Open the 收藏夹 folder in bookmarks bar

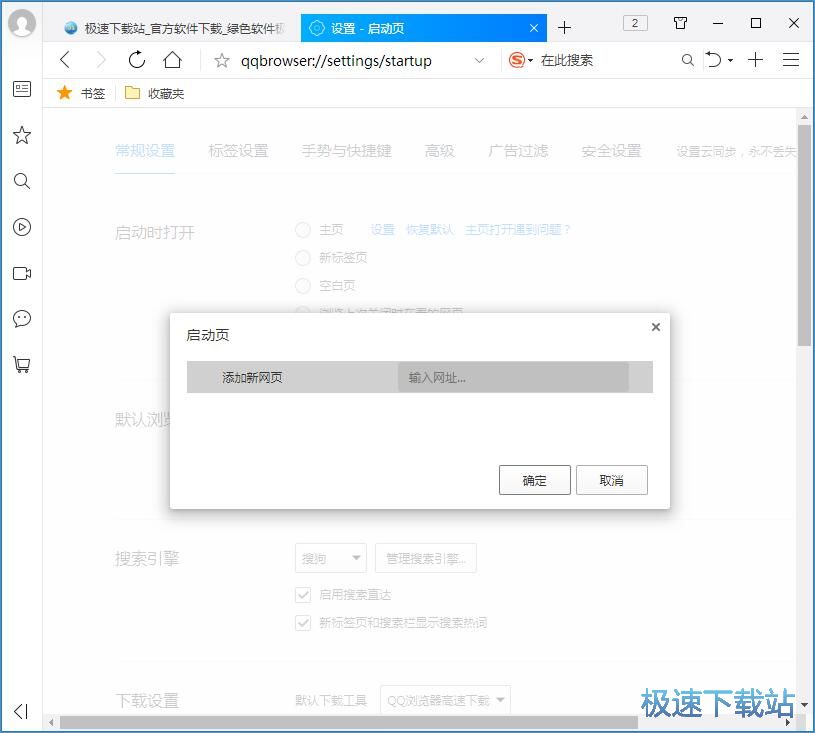coord(154,93)
